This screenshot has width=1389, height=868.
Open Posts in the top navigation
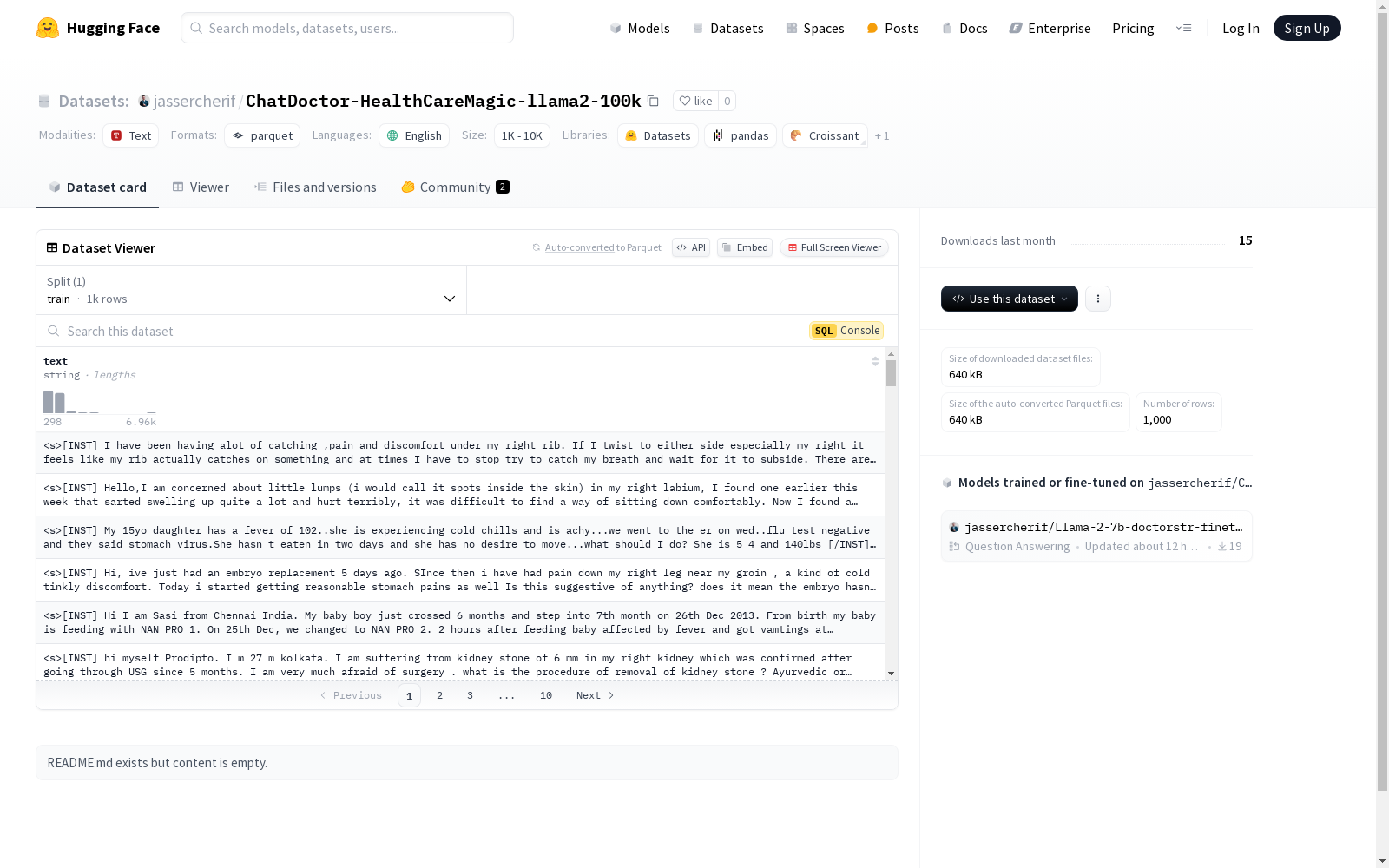coord(892,28)
